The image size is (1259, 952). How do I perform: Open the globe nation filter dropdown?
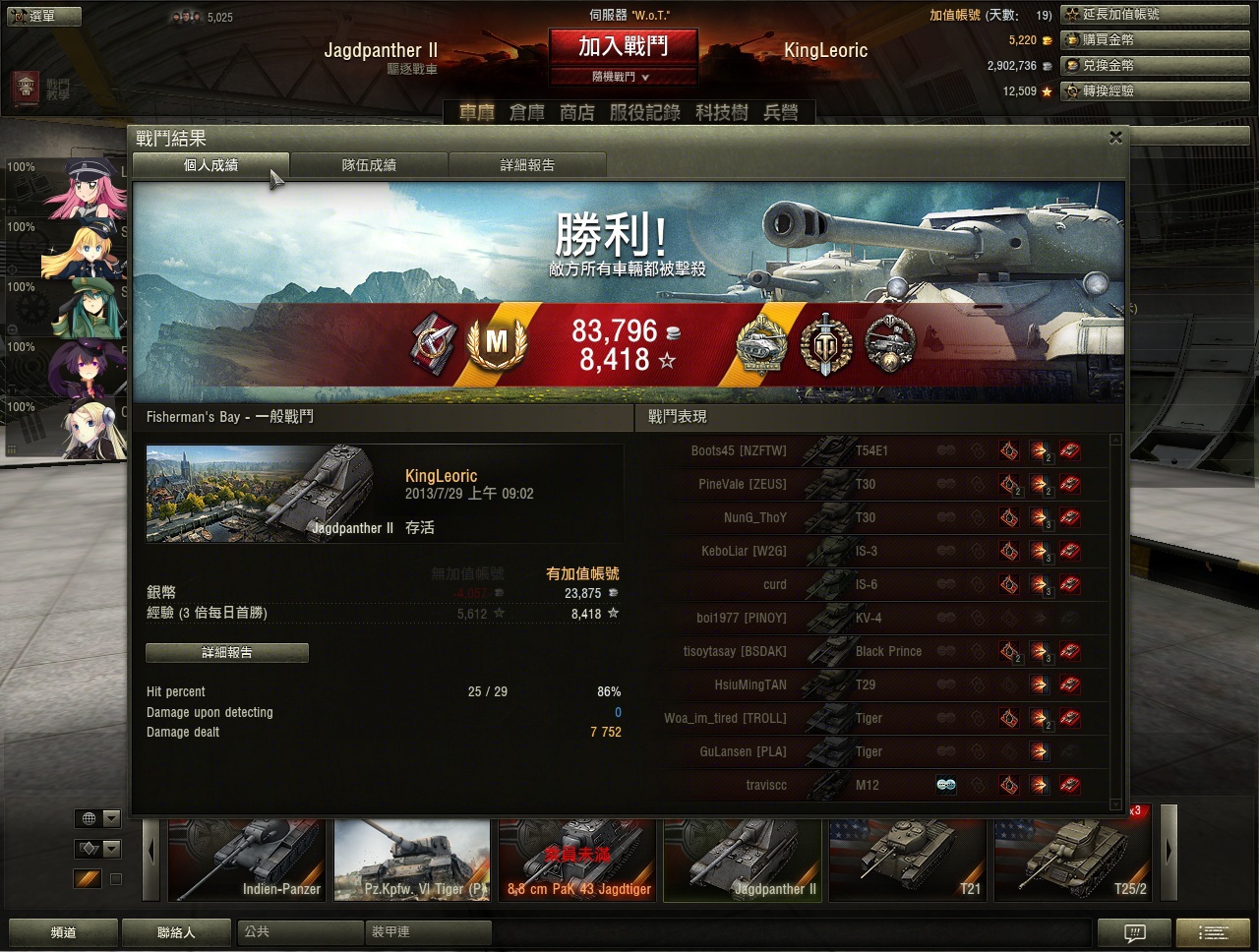pos(98,818)
